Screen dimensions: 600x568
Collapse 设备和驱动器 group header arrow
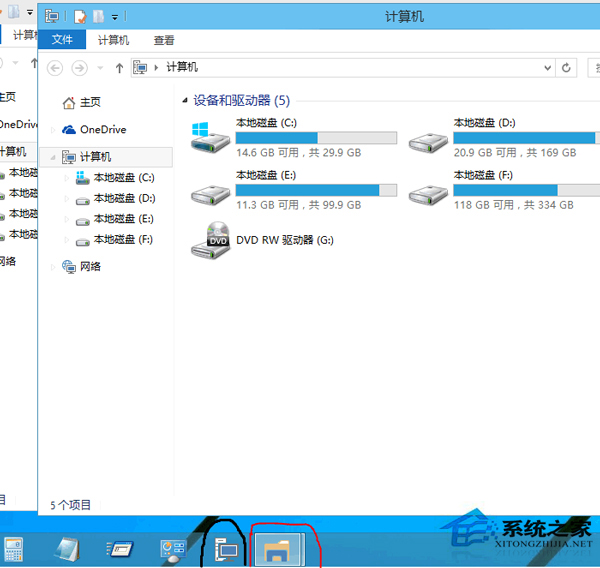point(185,101)
